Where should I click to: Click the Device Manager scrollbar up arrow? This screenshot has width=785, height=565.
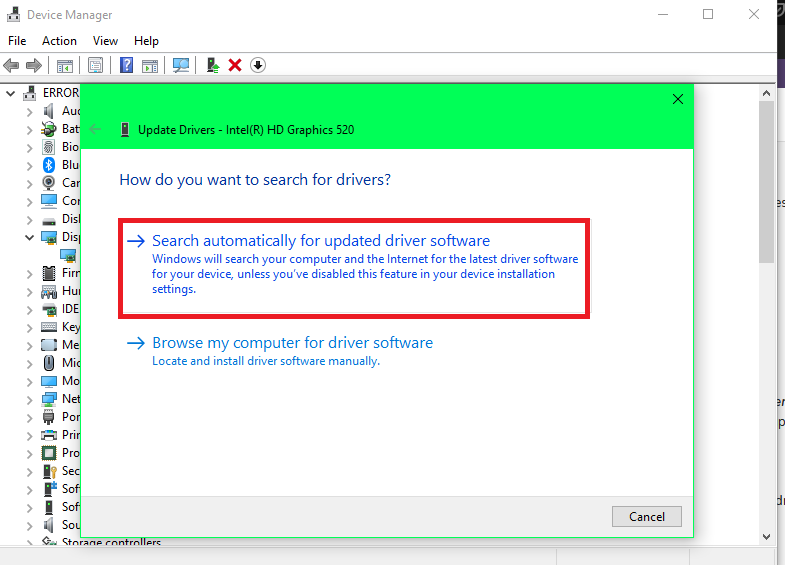[x=766, y=93]
